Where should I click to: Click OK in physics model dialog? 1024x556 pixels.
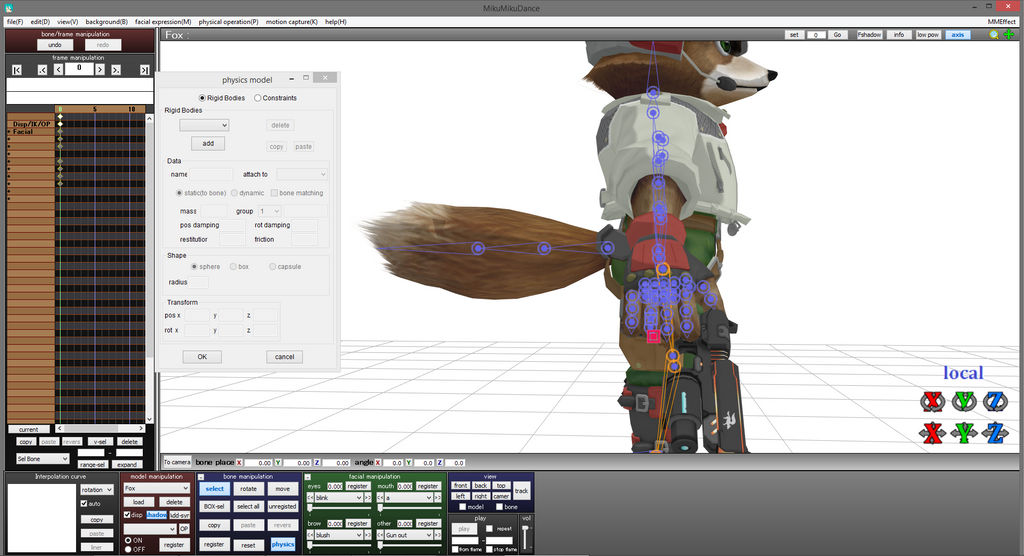202,357
